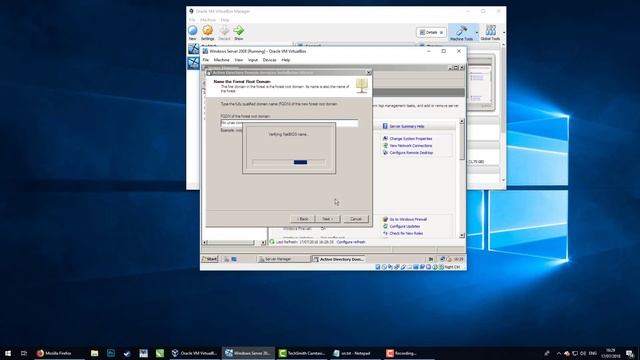The image size is (640, 360).
Task: Click View Network Connections link
Action: click(x=411, y=146)
